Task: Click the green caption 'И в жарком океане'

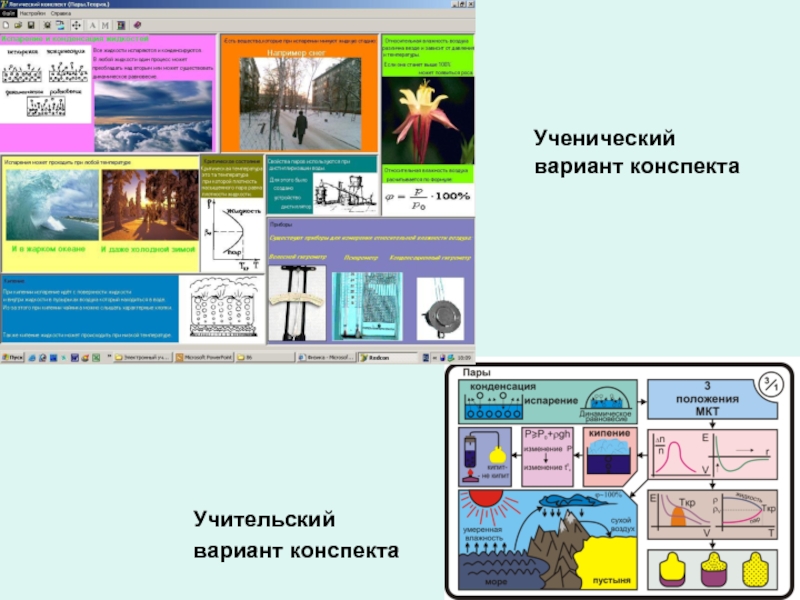Action: pos(49,249)
